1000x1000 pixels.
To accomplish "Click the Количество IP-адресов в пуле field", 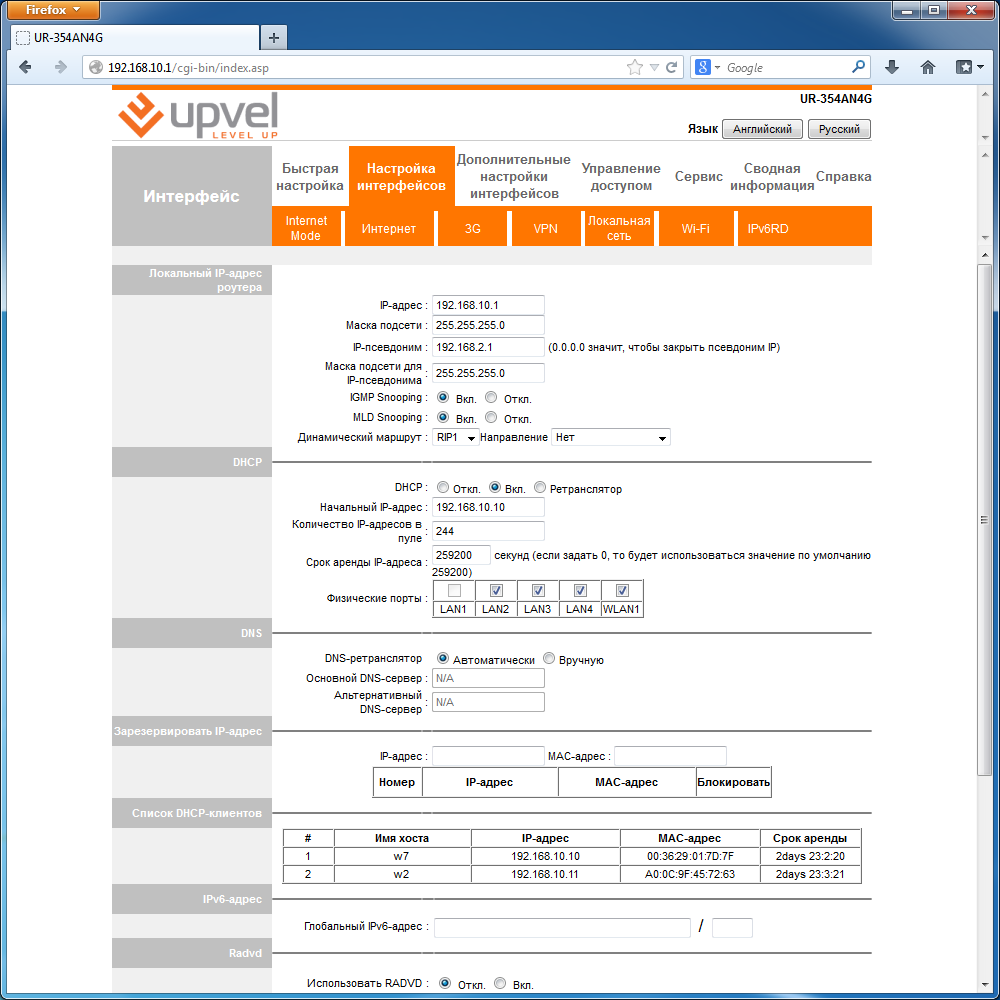I will tap(489, 531).
